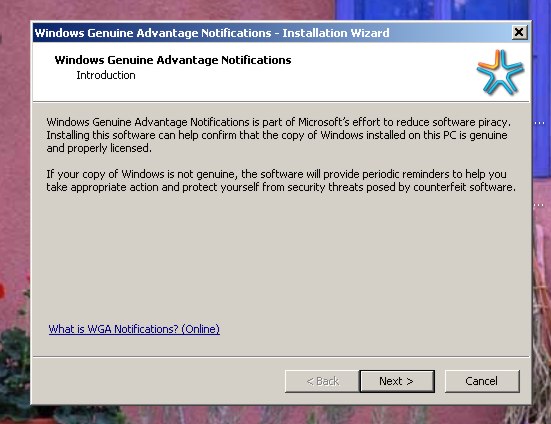Click the separator line above the wizard buttons

(x=281, y=357)
